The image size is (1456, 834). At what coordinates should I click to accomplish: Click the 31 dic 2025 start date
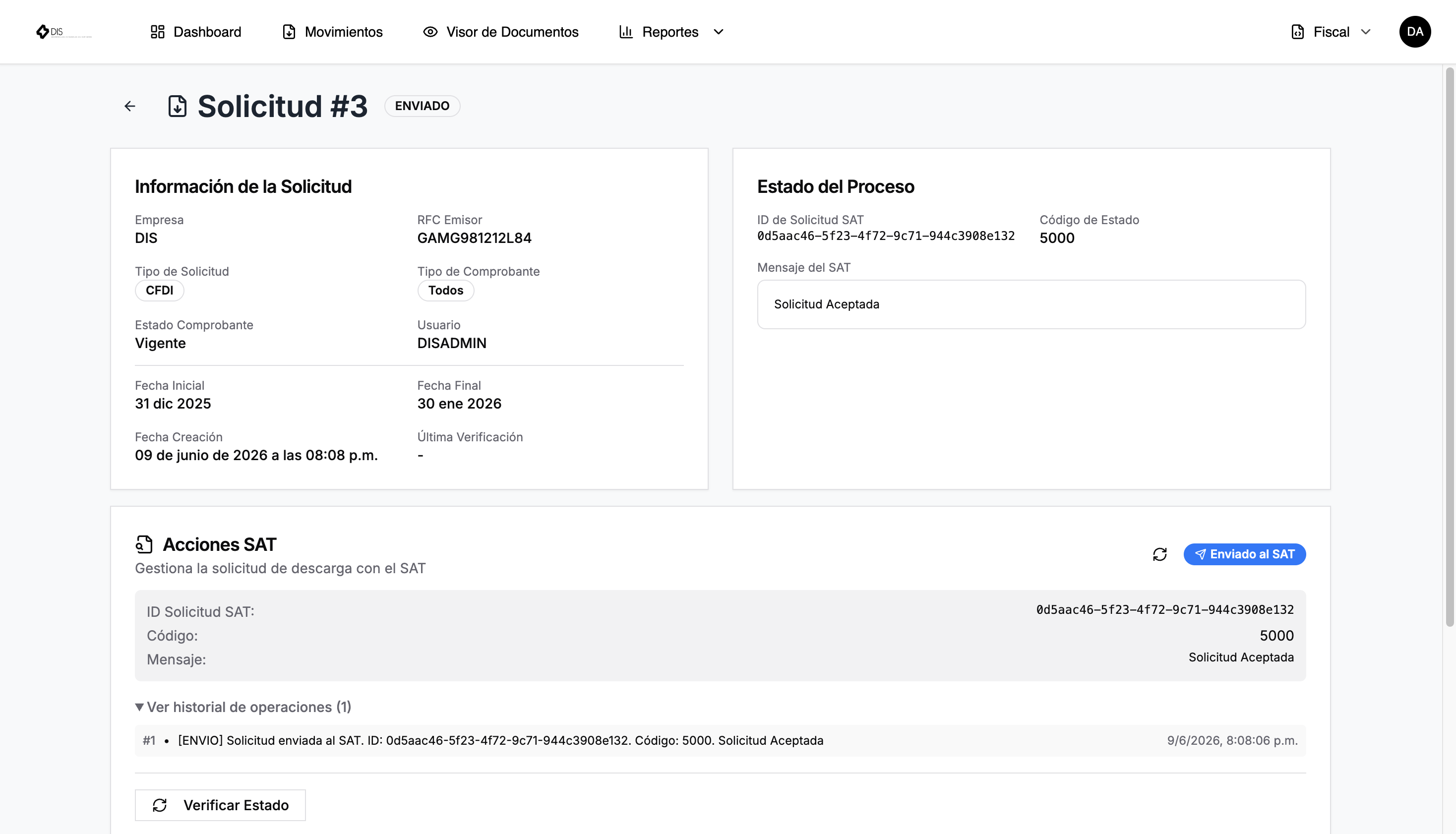[x=173, y=404]
